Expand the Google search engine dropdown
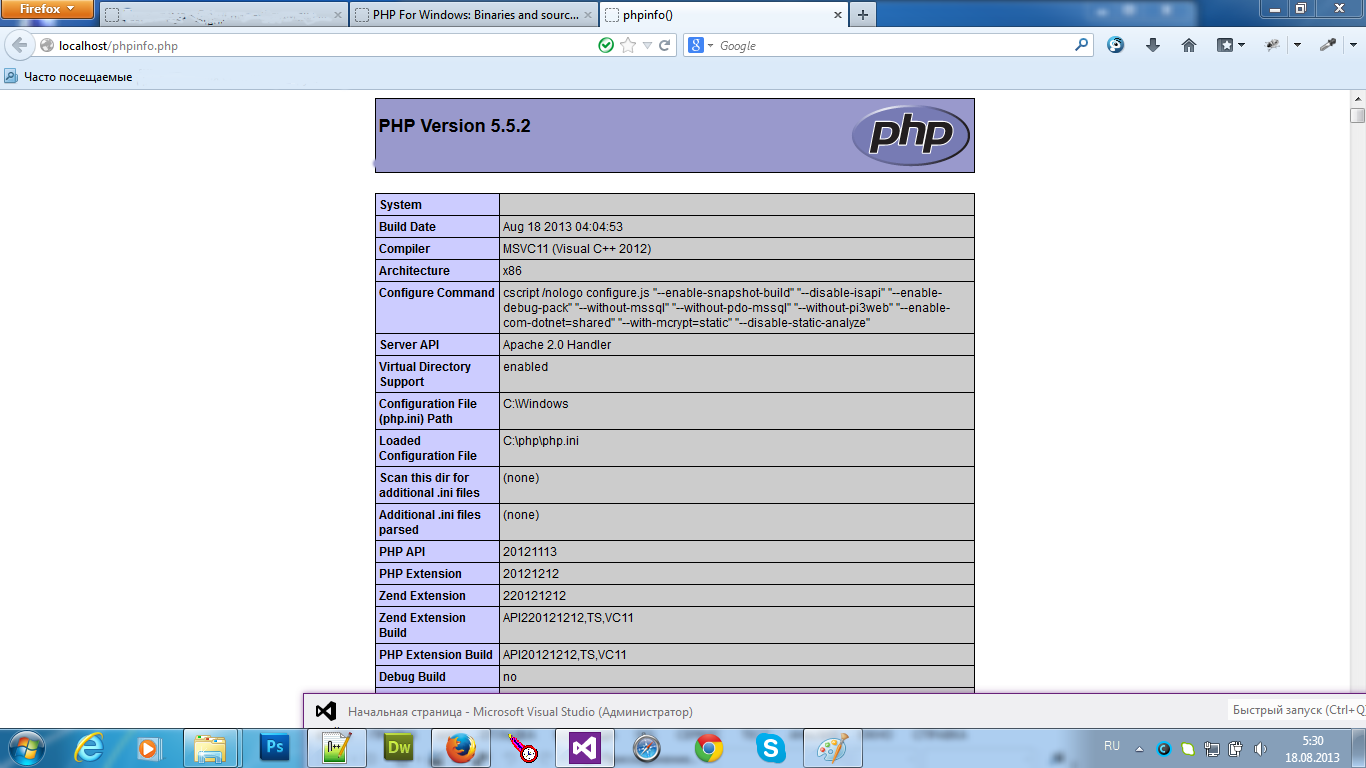This screenshot has height=768, width=1366. (x=701, y=45)
